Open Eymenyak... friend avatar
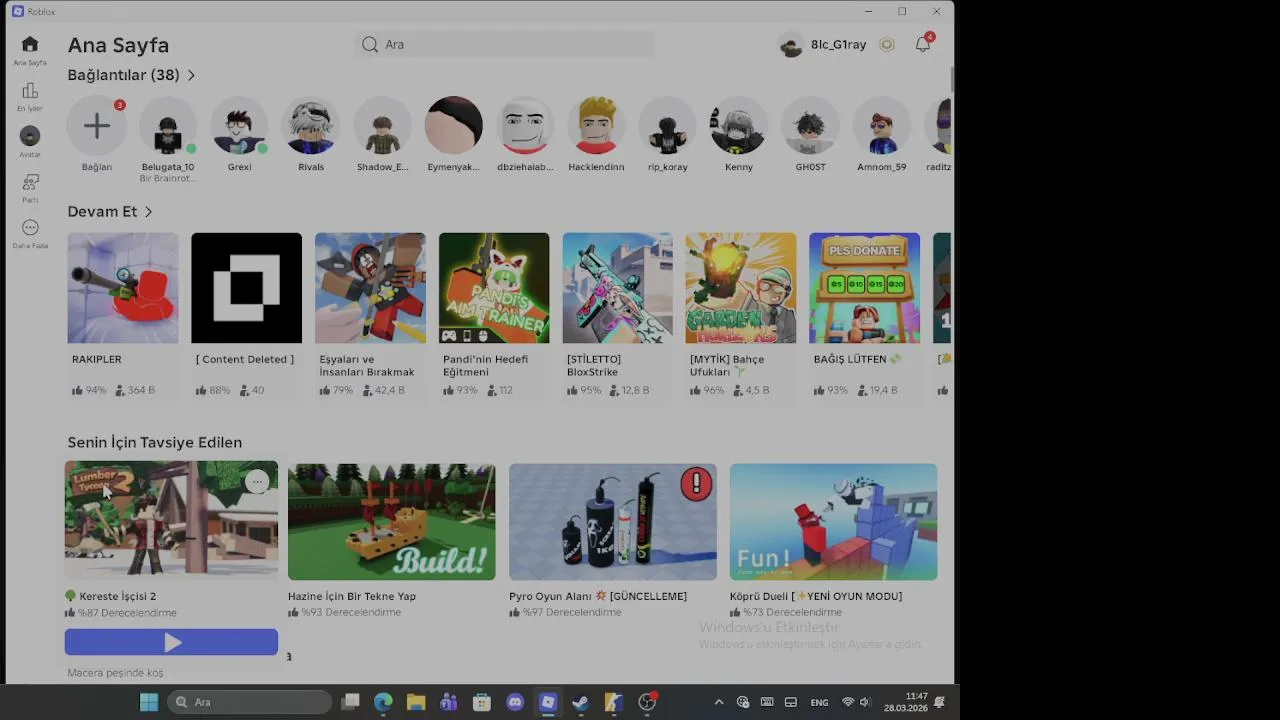Viewport: 1280px width, 720px height. [x=454, y=126]
